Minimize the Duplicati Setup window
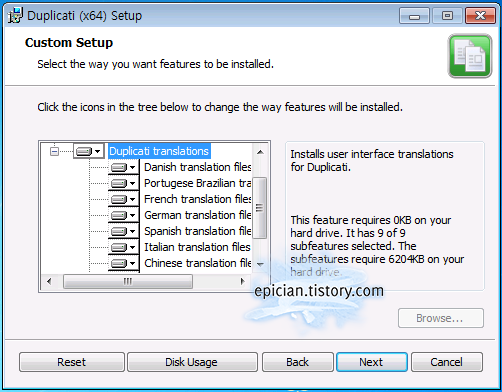Viewport: 502px width, 392px height. (414, 16)
